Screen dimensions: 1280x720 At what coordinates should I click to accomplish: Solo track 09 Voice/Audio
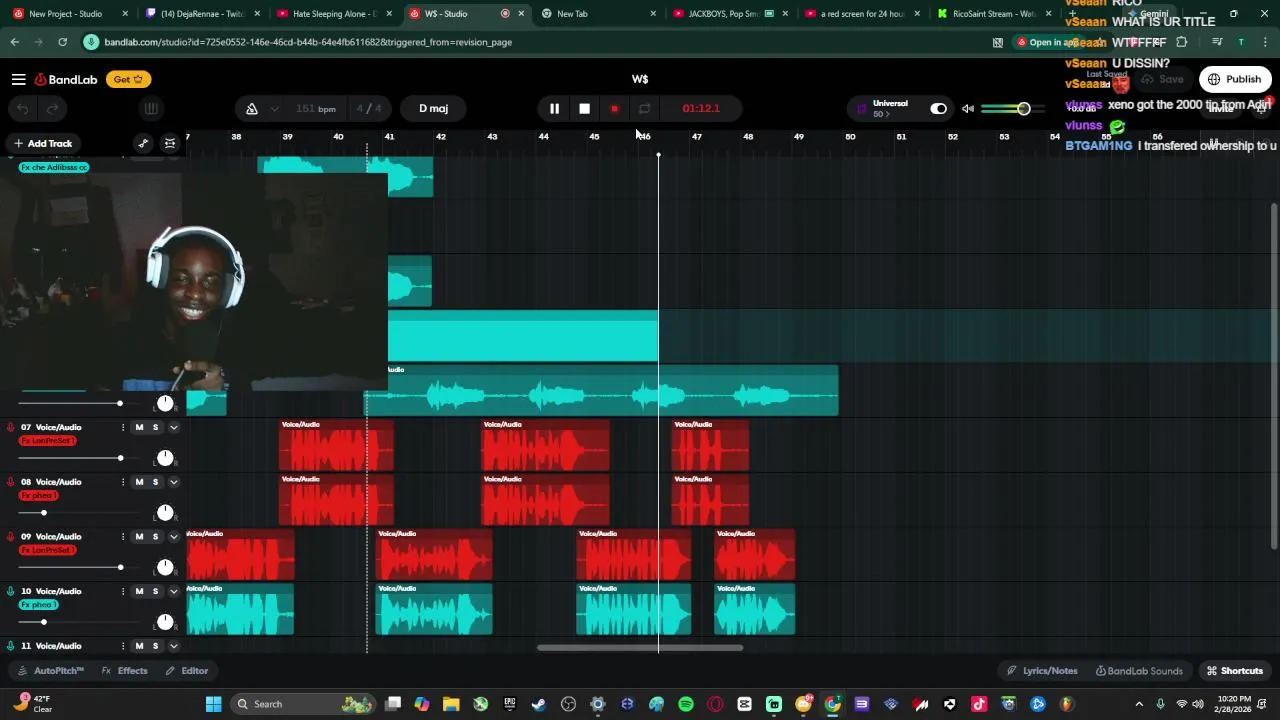pyautogui.click(x=155, y=537)
